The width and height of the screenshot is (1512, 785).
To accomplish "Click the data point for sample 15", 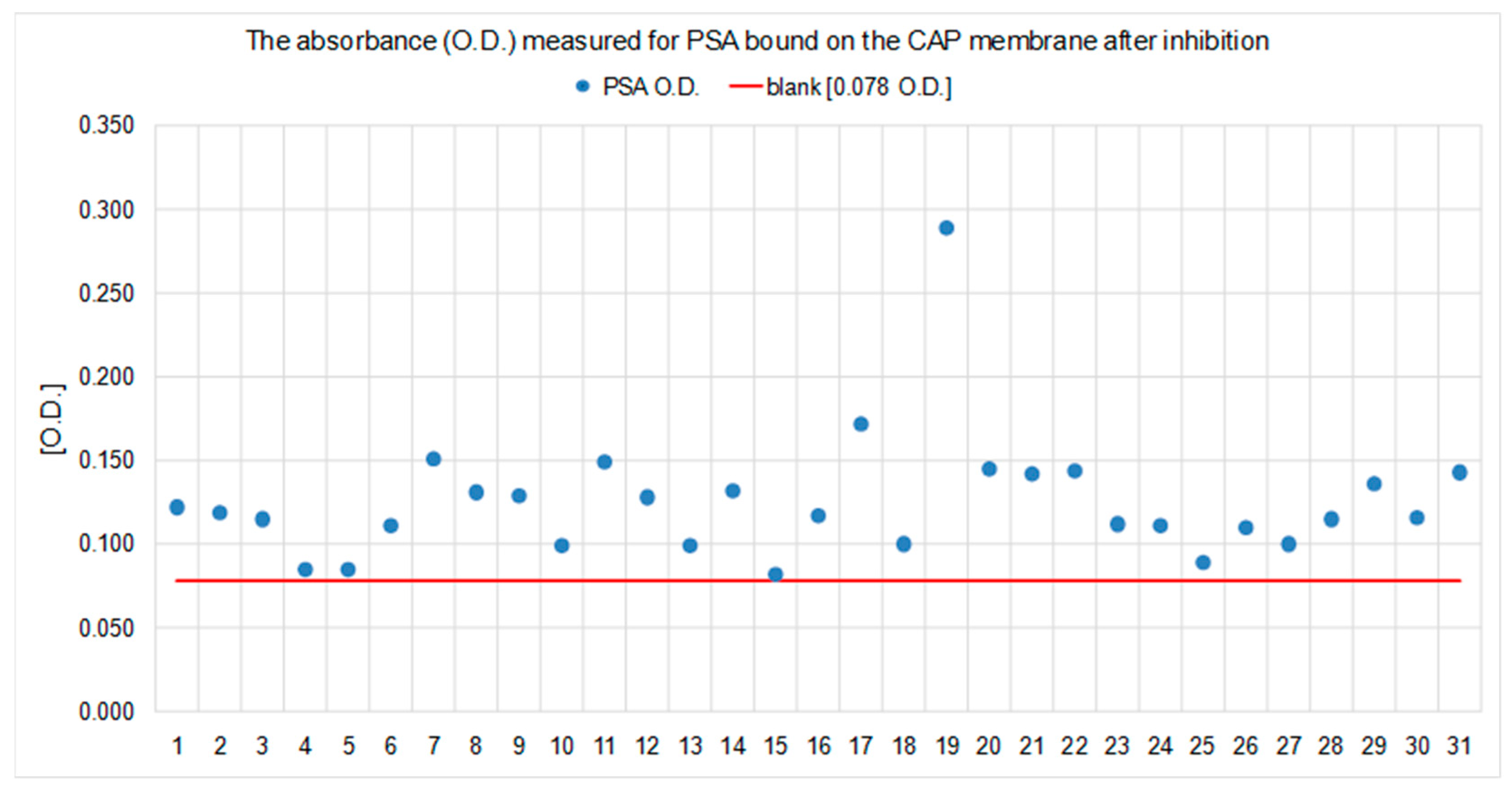I will 775,574.
